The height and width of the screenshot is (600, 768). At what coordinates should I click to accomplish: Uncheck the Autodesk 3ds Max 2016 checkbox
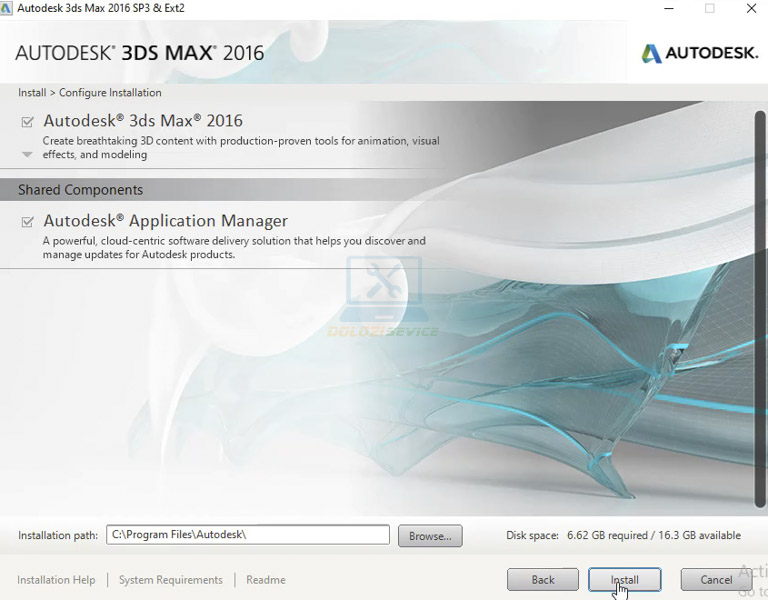[27, 122]
